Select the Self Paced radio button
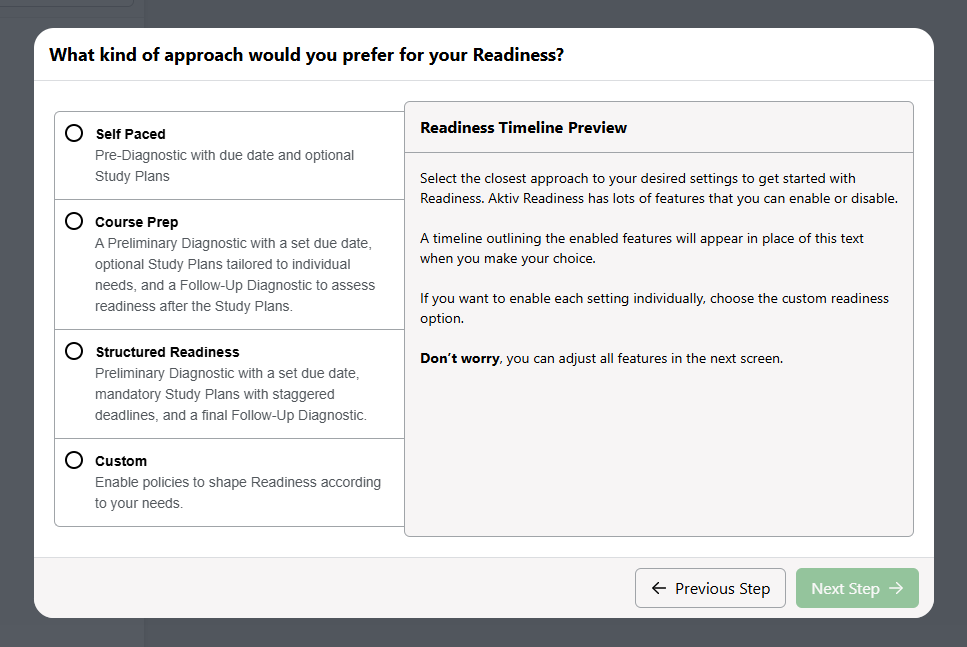This screenshot has height=647, width=967. [74, 132]
